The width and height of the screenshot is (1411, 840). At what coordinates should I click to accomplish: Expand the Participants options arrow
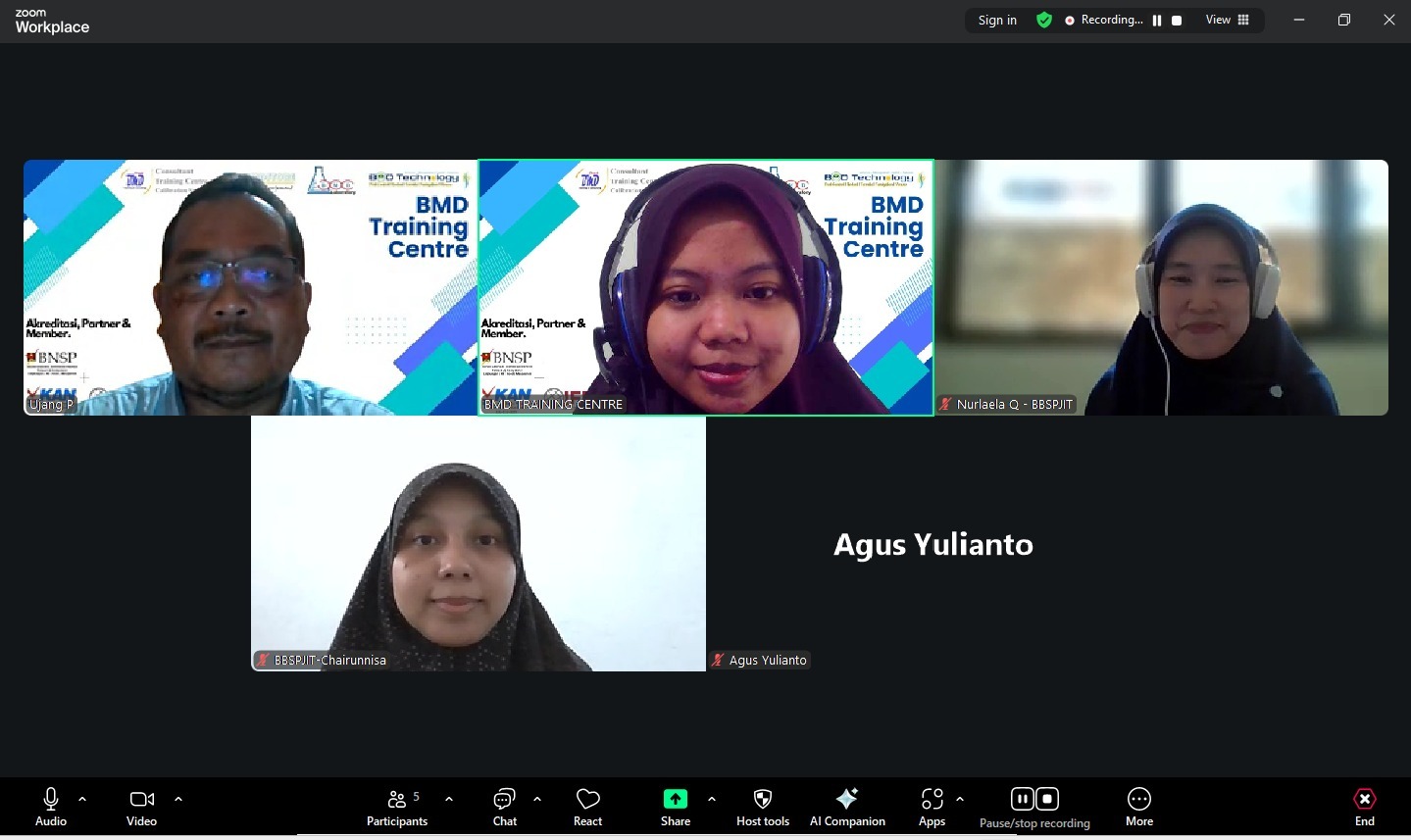[x=449, y=799]
